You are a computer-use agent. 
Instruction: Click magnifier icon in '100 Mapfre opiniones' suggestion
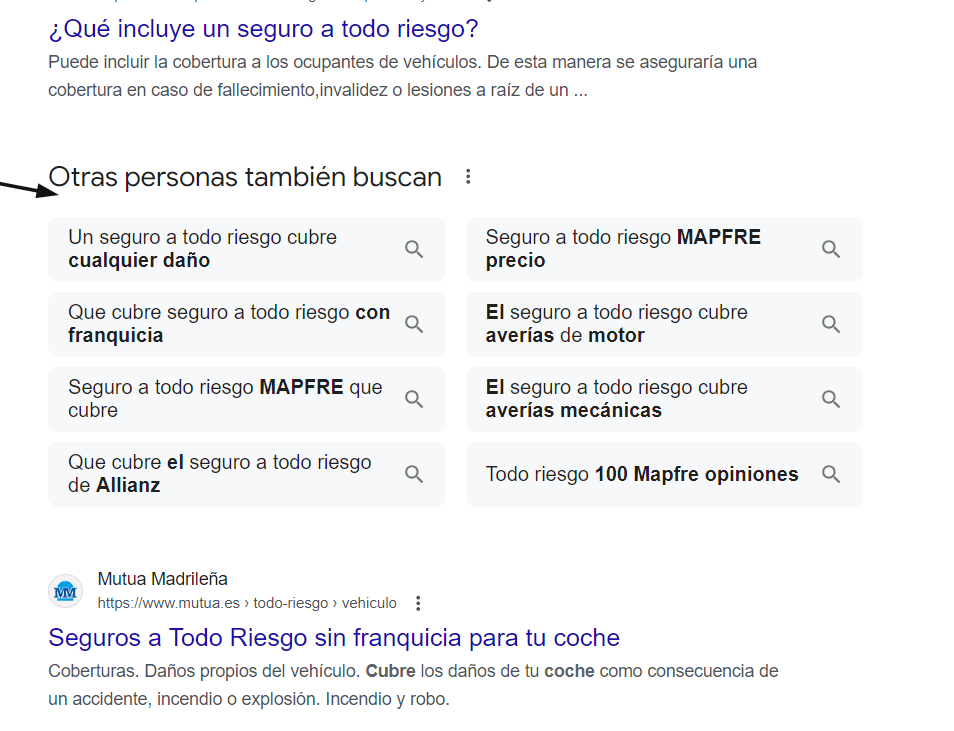tap(830, 474)
